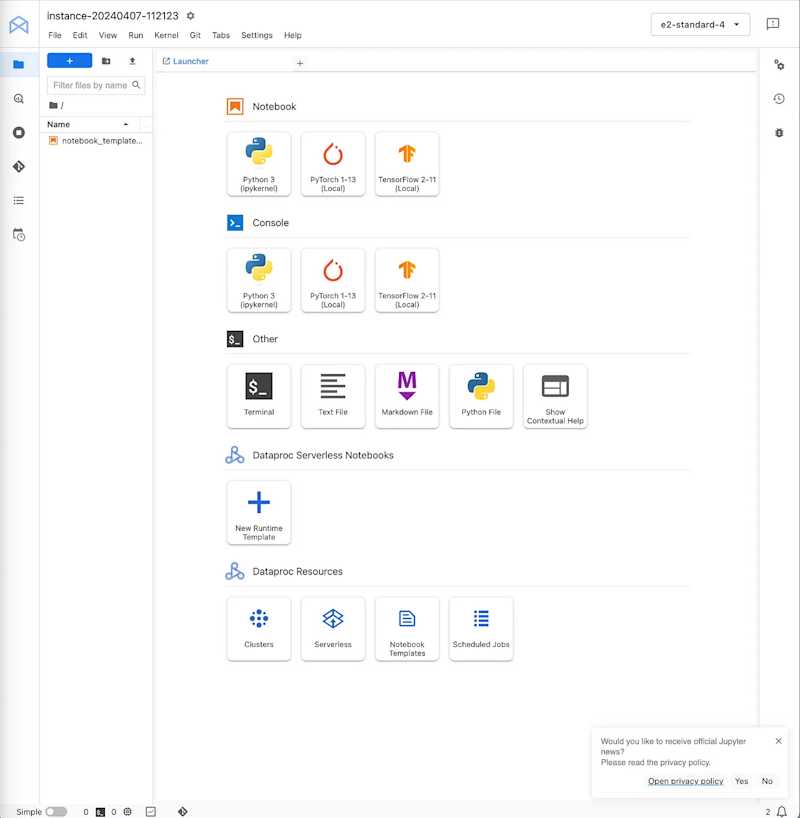Create a new Python File
Image resolution: width=800 pixels, height=818 pixels.
481,397
